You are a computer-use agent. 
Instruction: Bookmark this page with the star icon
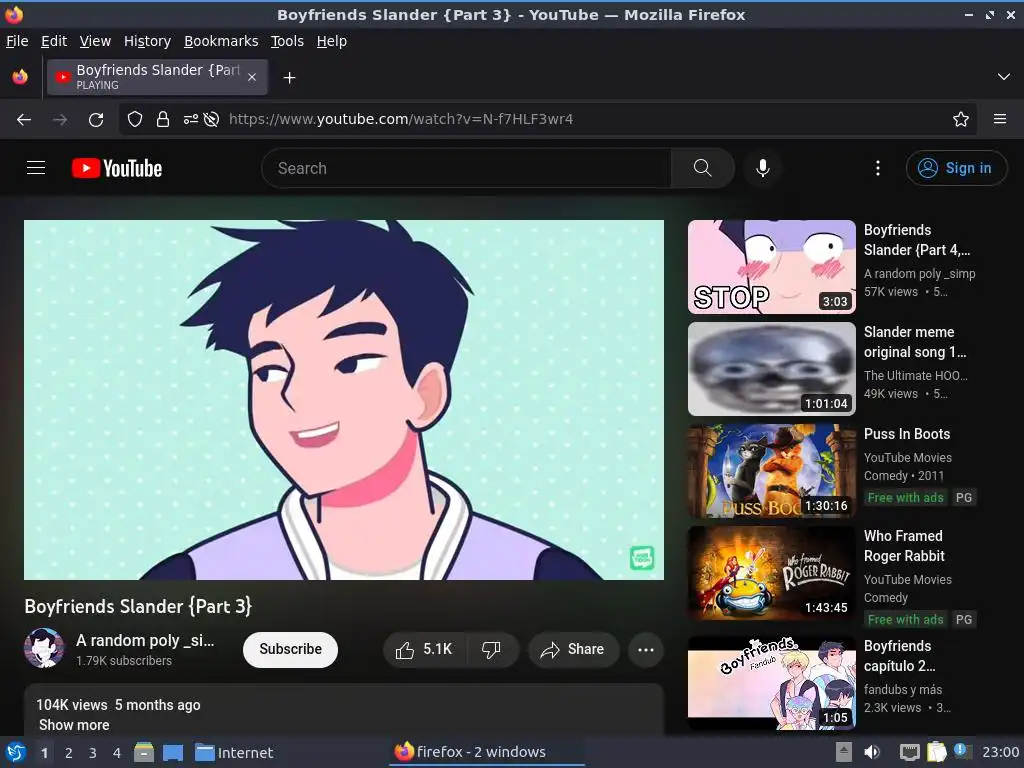961,119
